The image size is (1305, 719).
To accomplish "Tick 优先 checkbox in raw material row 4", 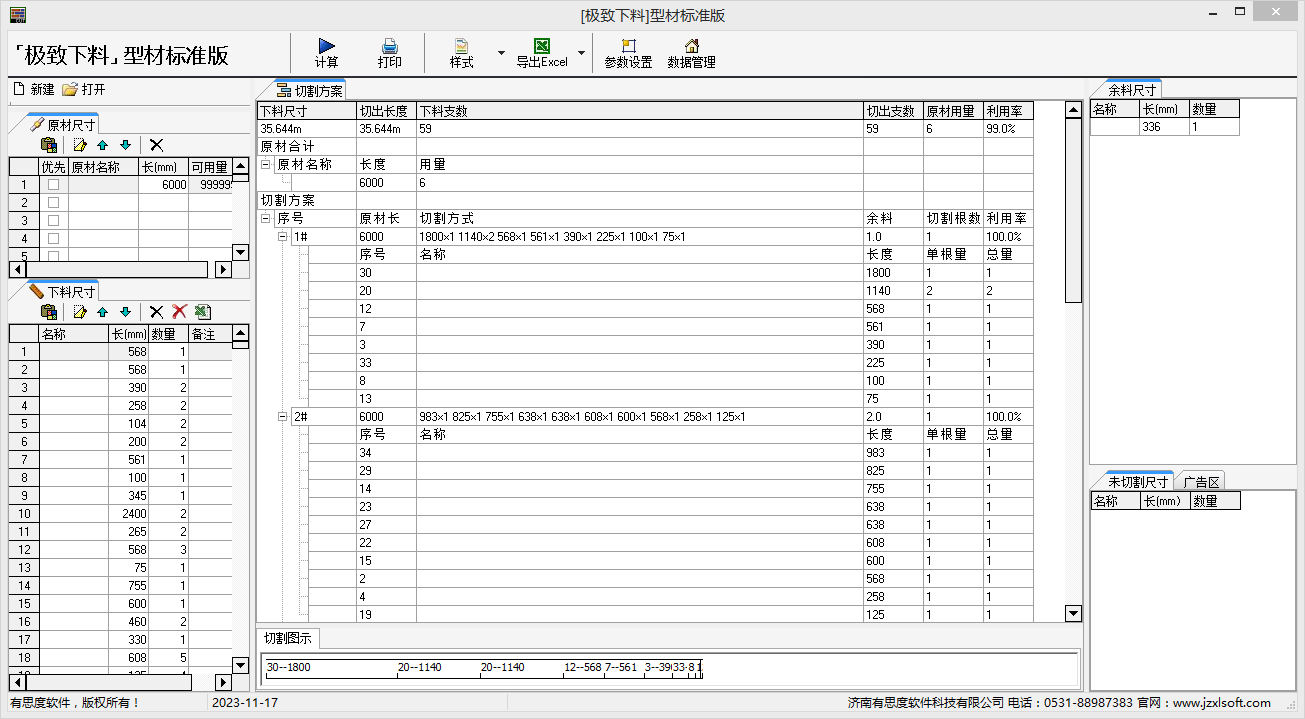I will [53, 239].
